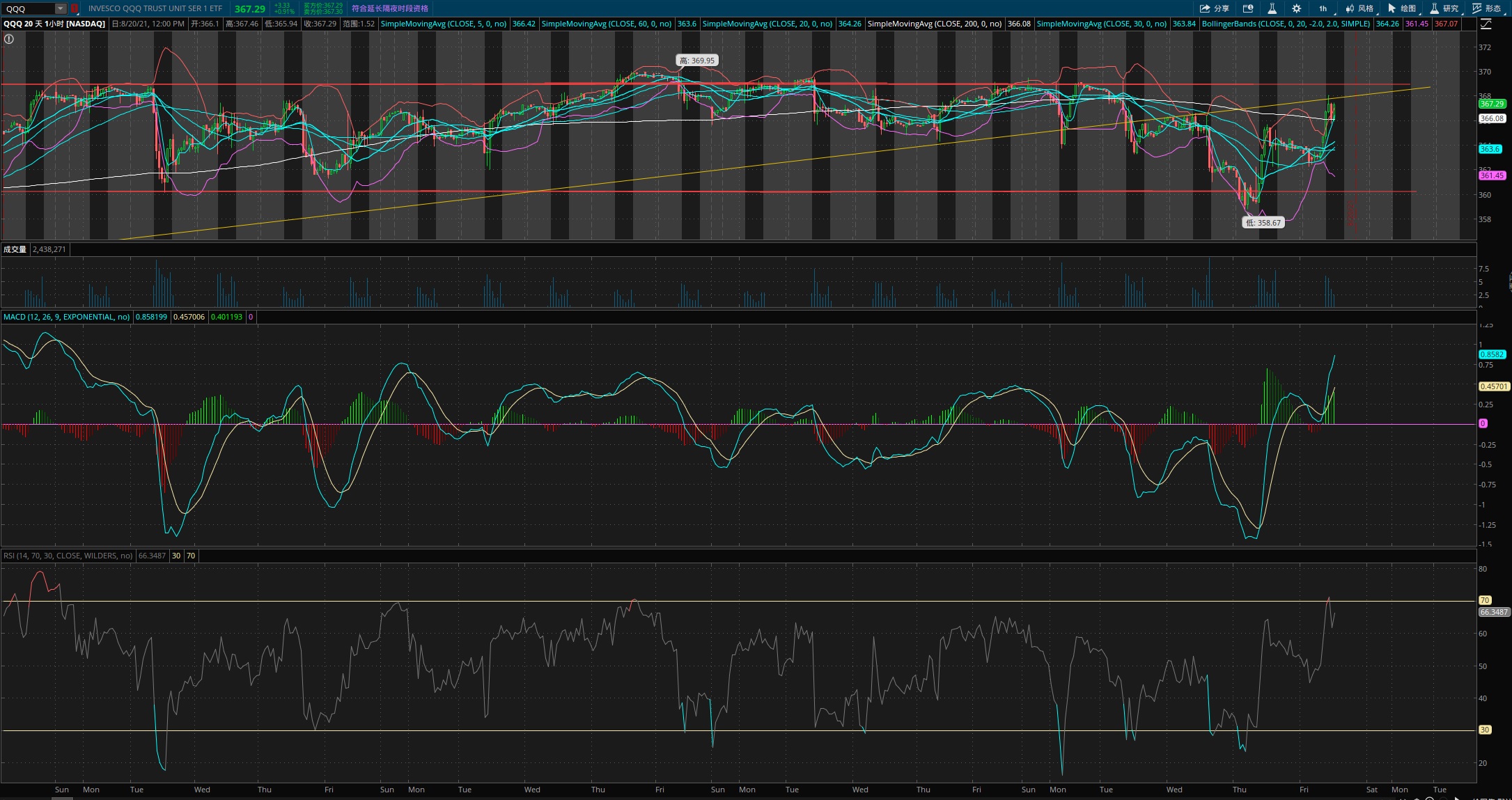Click the chart scale icon at top-right of chart

[x=1486, y=24]
